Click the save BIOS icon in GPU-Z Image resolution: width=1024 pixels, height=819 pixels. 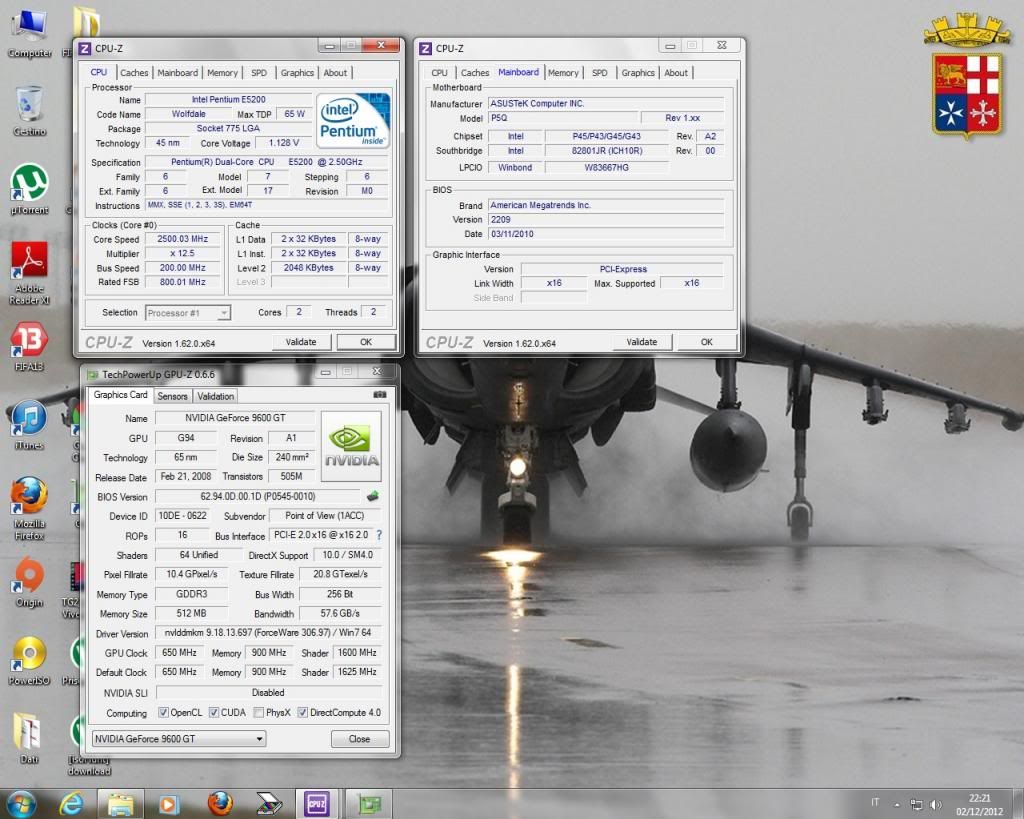(x=372, y=496)
